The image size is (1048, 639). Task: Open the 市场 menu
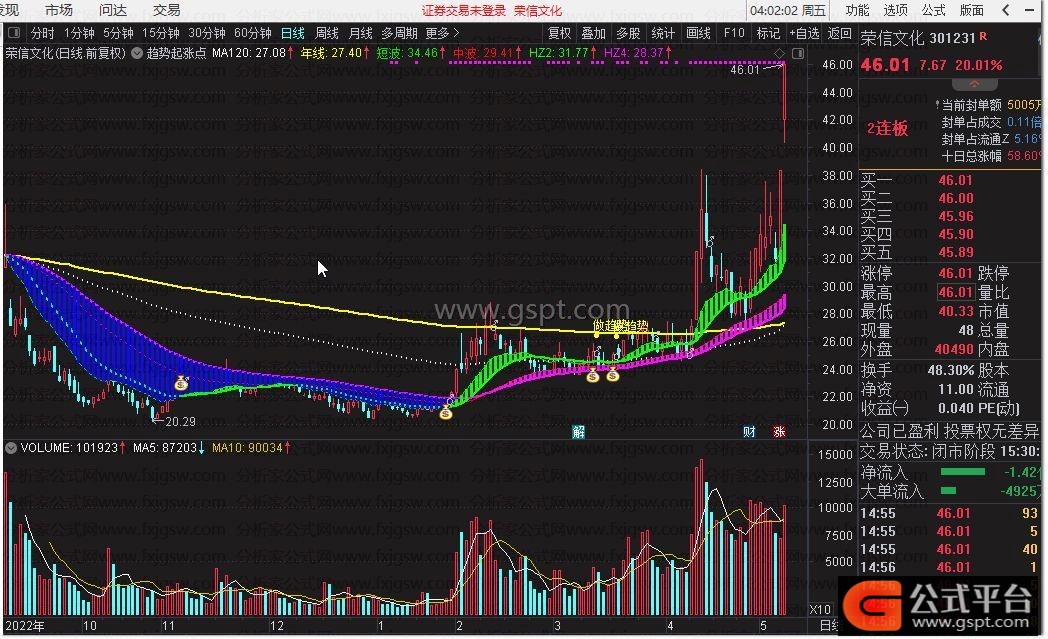pyautogui.click(x=59, y=10)
